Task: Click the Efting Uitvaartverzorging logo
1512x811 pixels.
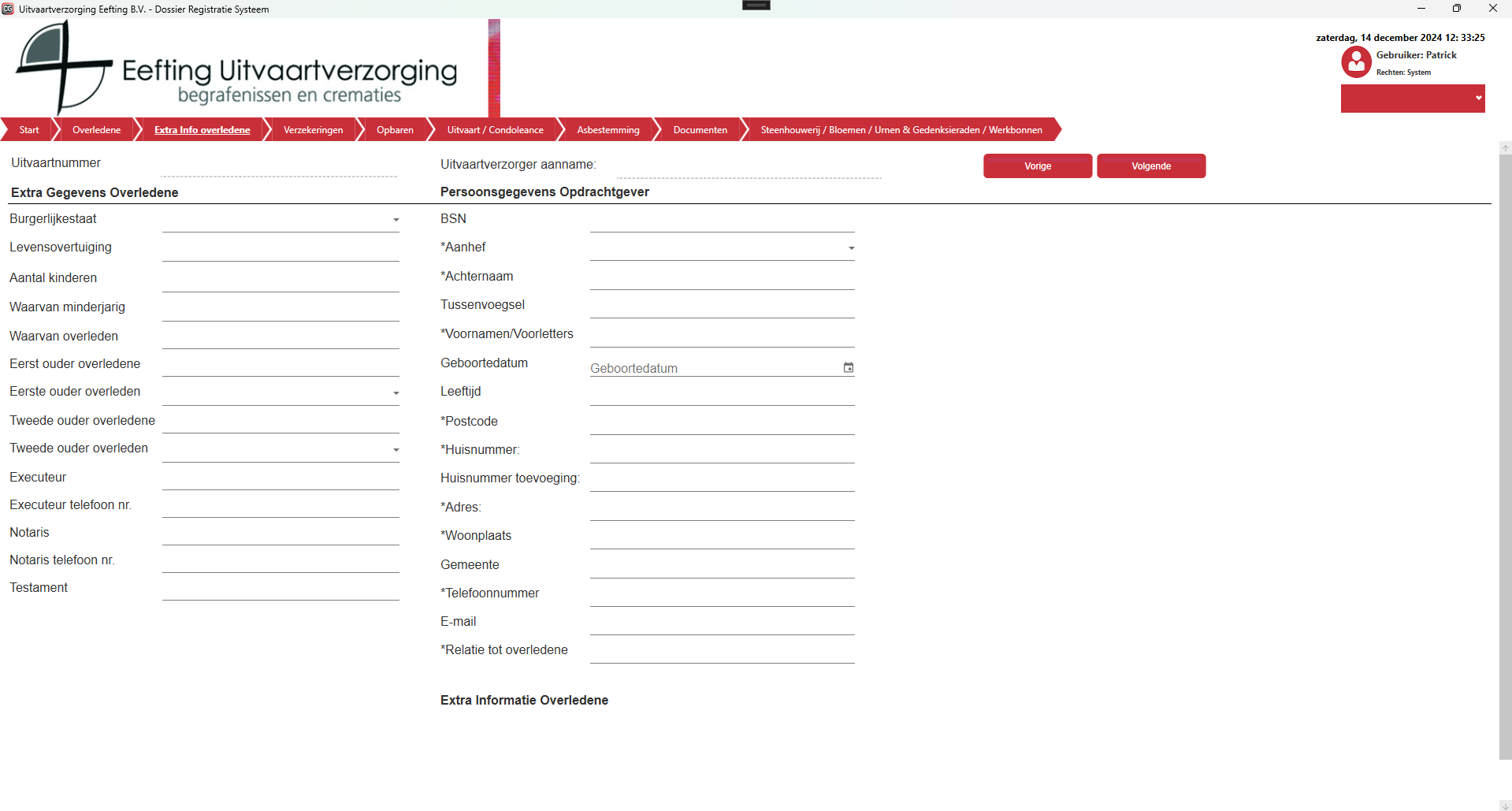Action: coord(236,69)
